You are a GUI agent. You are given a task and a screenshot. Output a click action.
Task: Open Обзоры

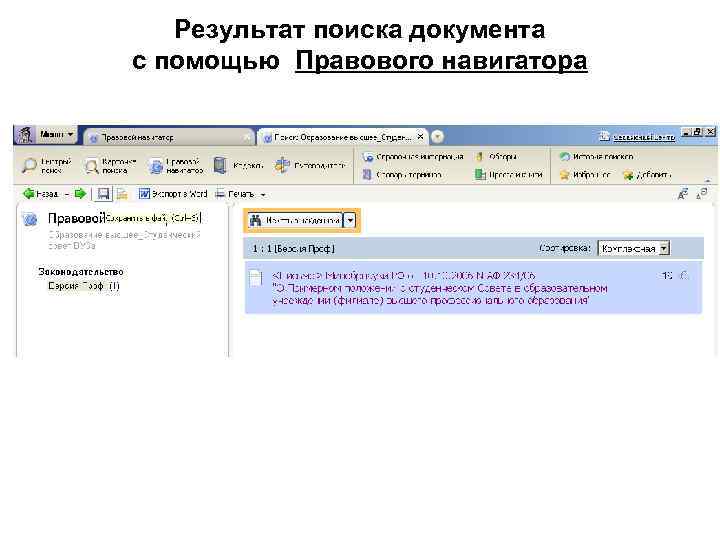pyautogui.click(x=496, y=157)
